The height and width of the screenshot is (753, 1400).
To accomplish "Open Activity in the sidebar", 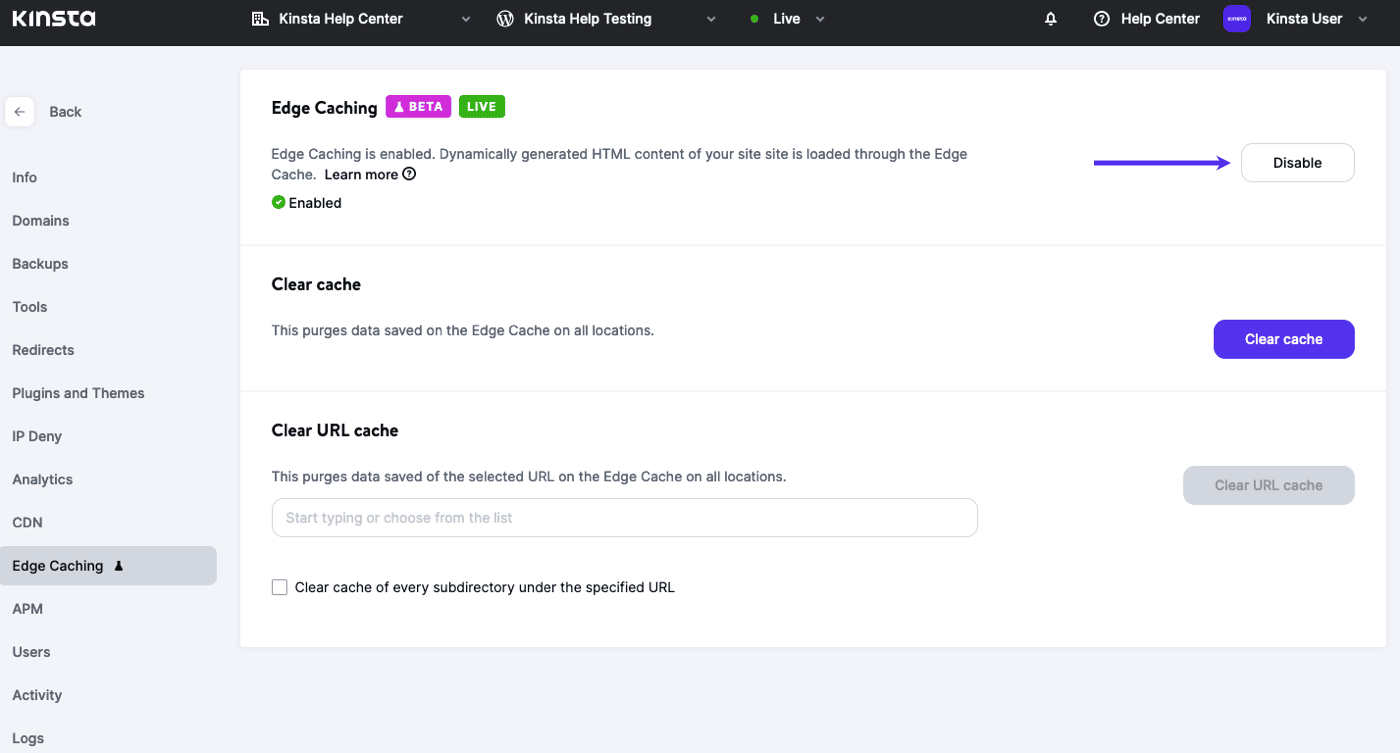I will tap(37, 694).
